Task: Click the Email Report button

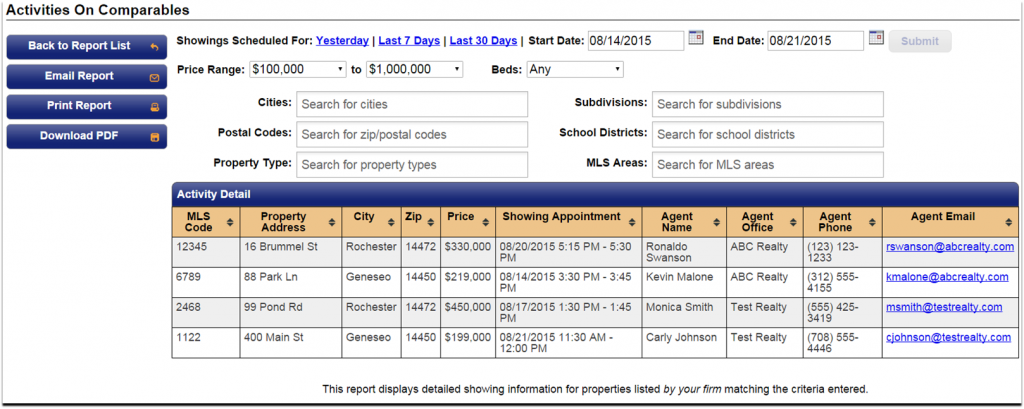Action: (x=87, y=76)
